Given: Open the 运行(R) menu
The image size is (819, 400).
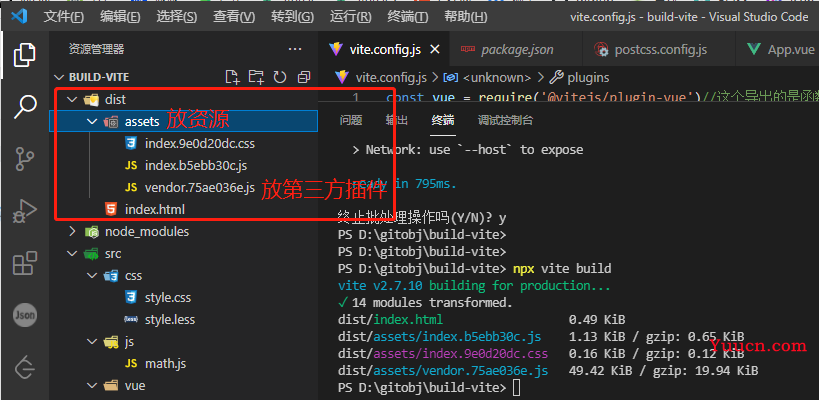Looking at the screenshot, I should 350,17.
